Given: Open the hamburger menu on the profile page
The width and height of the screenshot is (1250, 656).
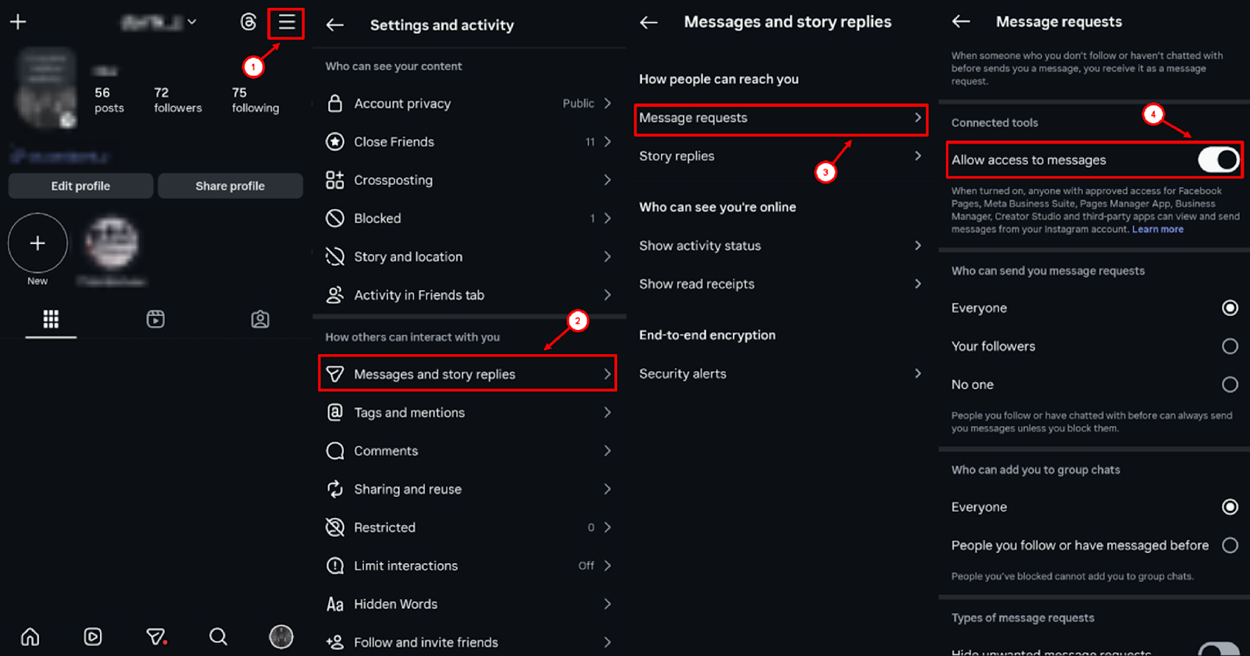Looking at the screenshot, I should pos(285,23).
